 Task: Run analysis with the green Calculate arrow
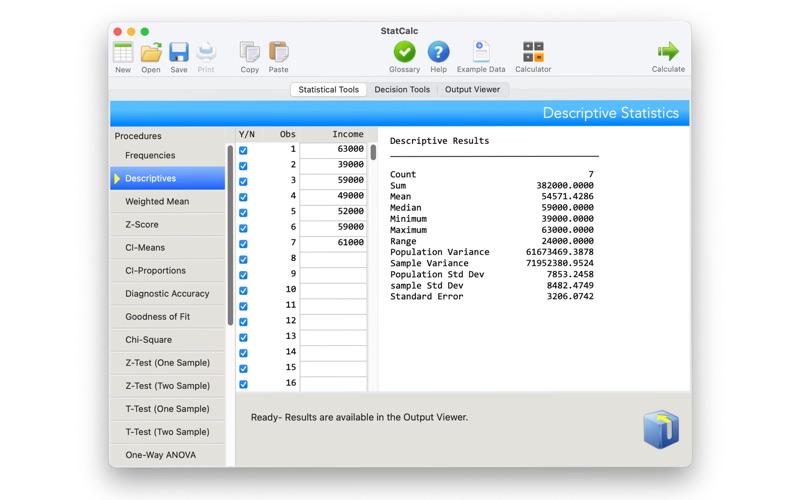pyautogui.click(x=668, y=51)
